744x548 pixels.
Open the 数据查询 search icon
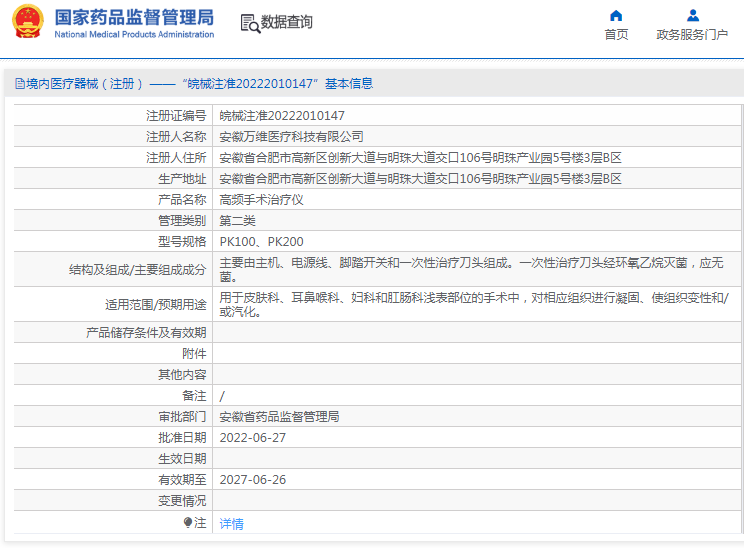click(x=250, y=23)
